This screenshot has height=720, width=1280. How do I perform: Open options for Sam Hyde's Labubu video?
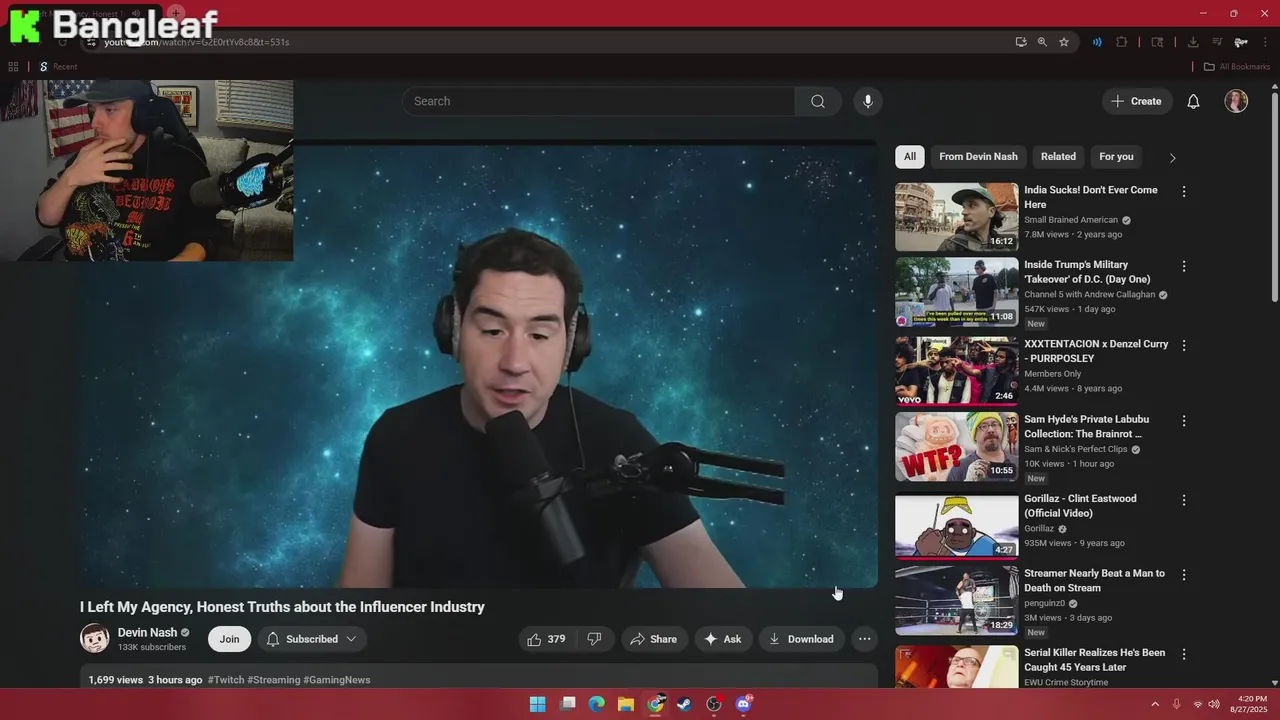(x=1184, y=421)
